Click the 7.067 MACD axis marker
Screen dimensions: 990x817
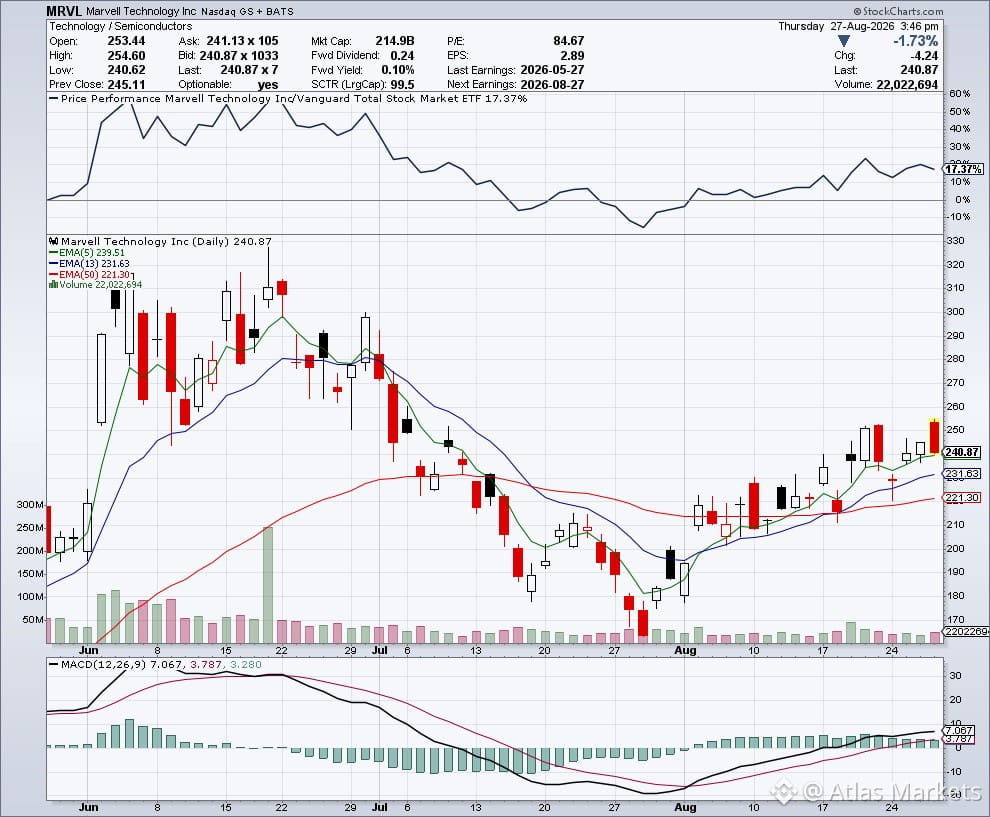coord(957,730)
